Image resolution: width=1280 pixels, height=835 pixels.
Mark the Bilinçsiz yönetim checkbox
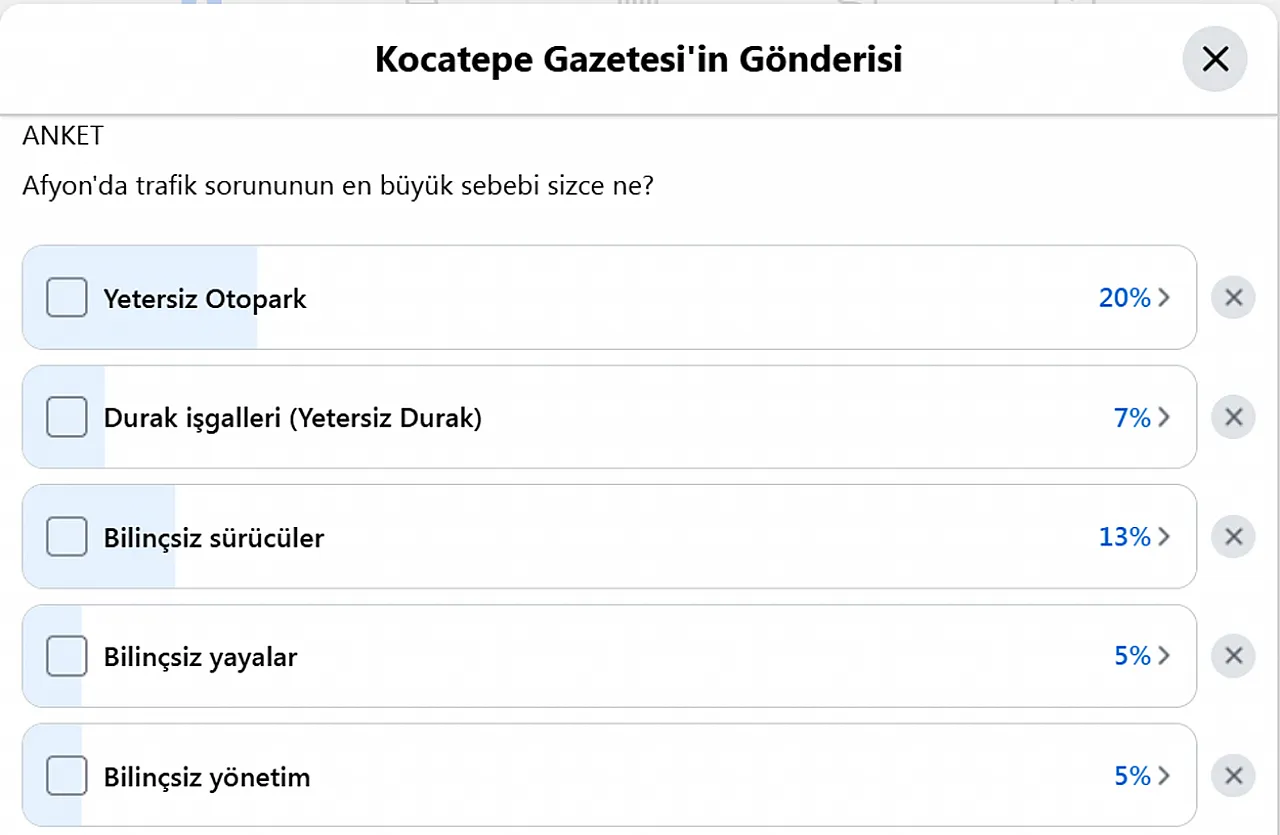(x=67, y=776)
